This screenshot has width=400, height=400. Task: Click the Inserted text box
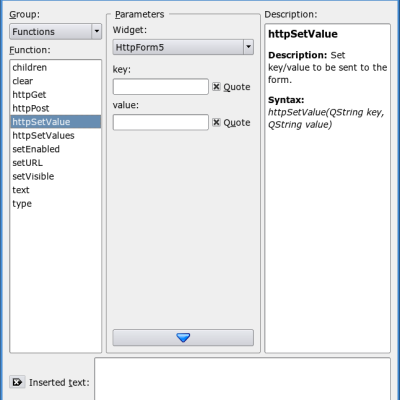(x=242, y=379)
